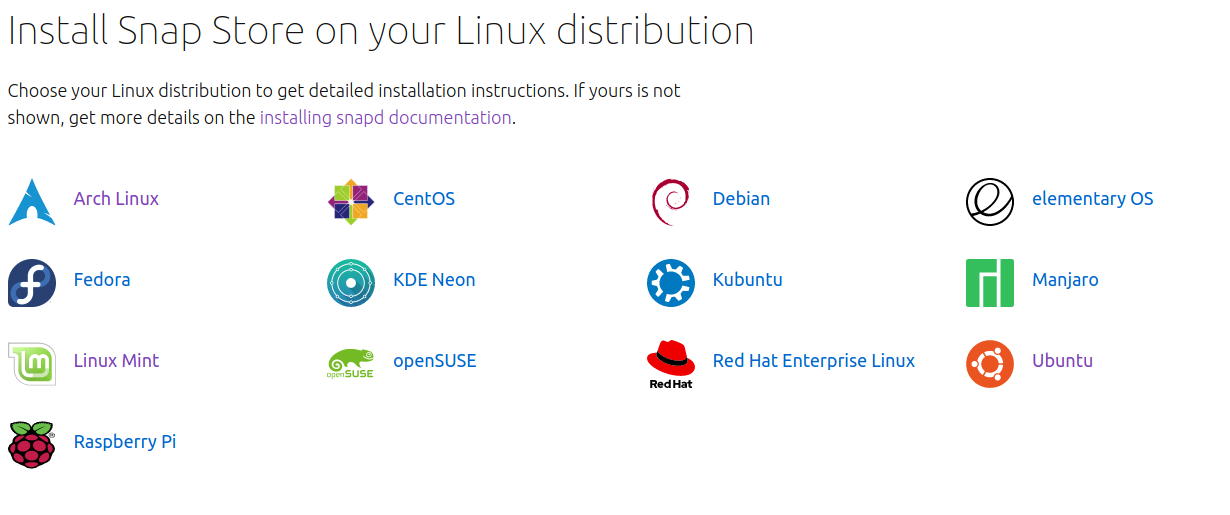Open elementary OS text link
Viewport: 1230px width, 515px height.
(1092, 199)
